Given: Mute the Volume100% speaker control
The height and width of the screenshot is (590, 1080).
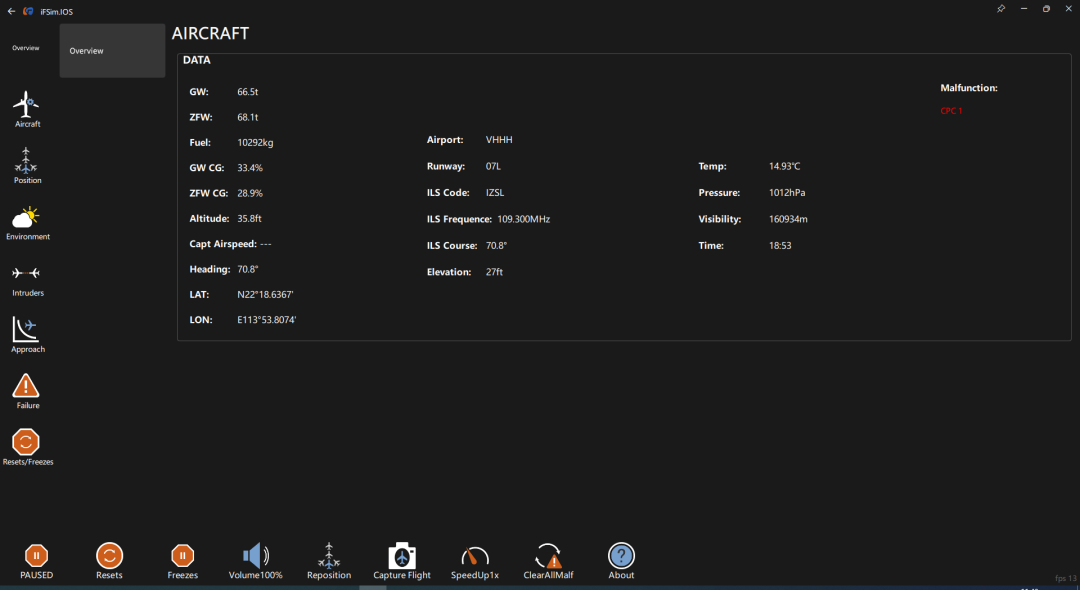Looking at the screenshot, I should (255, 557).
